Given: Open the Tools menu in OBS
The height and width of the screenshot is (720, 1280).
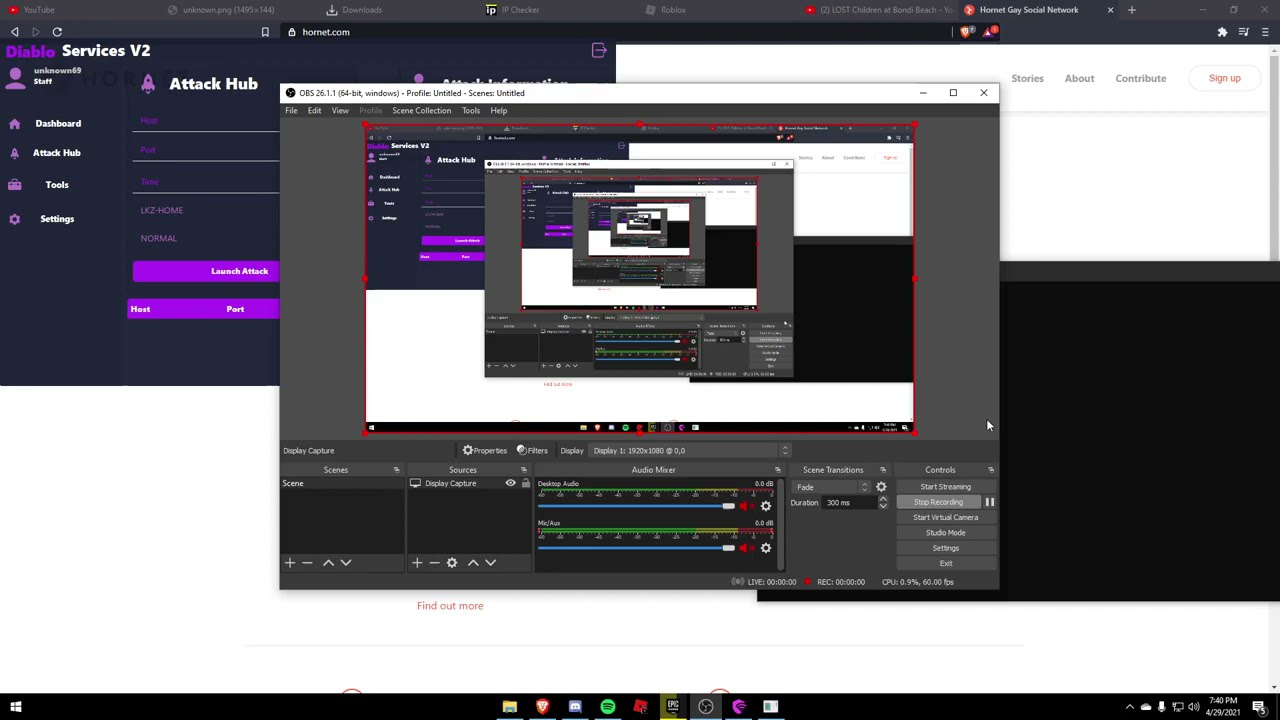Looking at the screenshot, I should (x=470, y=111).
